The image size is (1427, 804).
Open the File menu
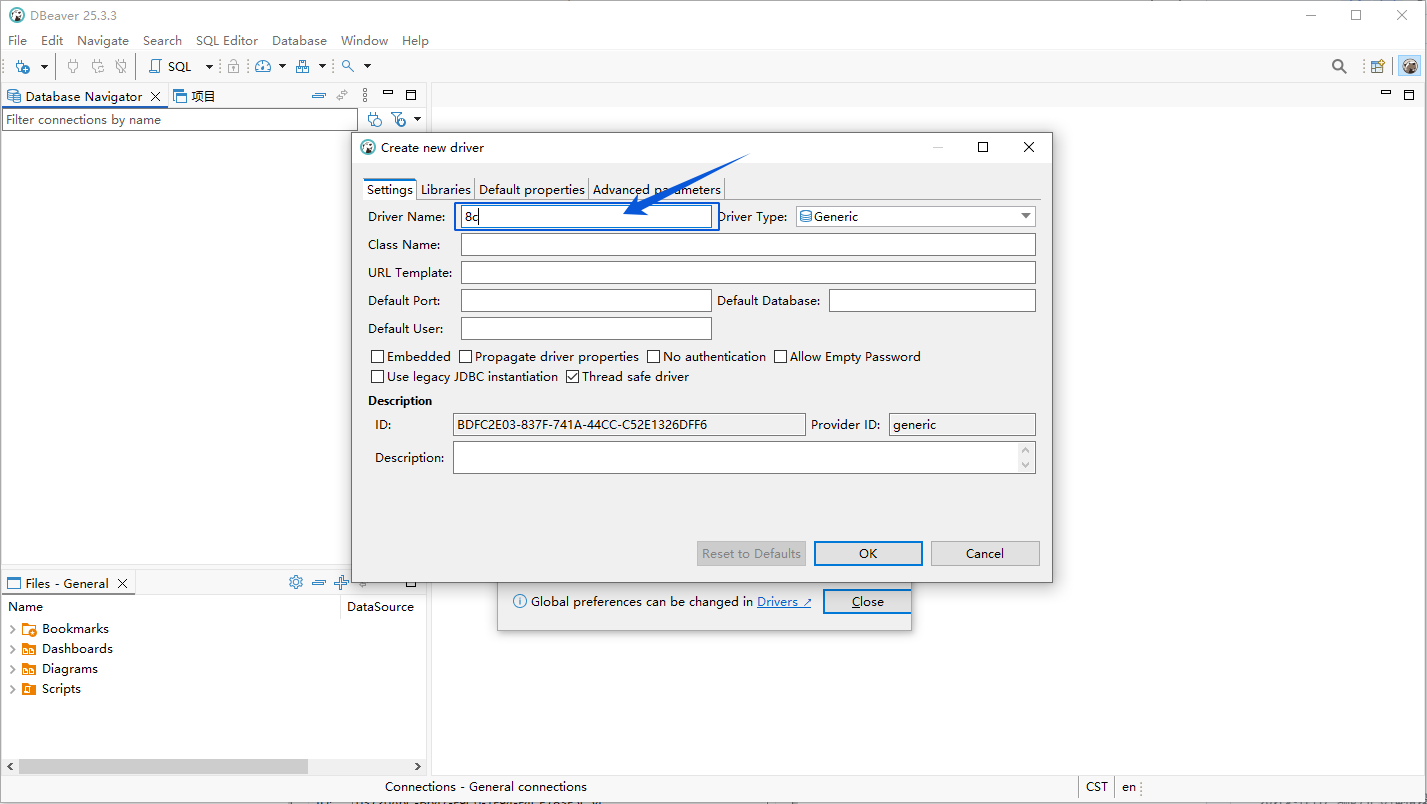(x=18, y=41)
